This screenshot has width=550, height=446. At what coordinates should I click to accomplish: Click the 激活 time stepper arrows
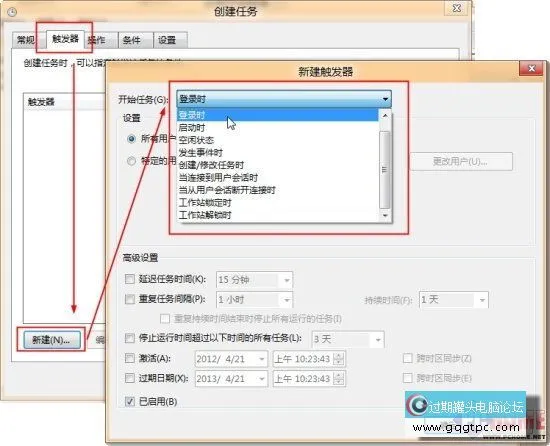[x=339, y=359]
